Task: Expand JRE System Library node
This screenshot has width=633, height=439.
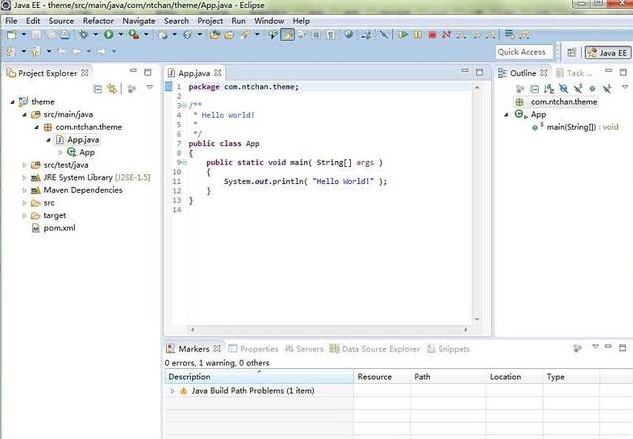Action: 22,178
